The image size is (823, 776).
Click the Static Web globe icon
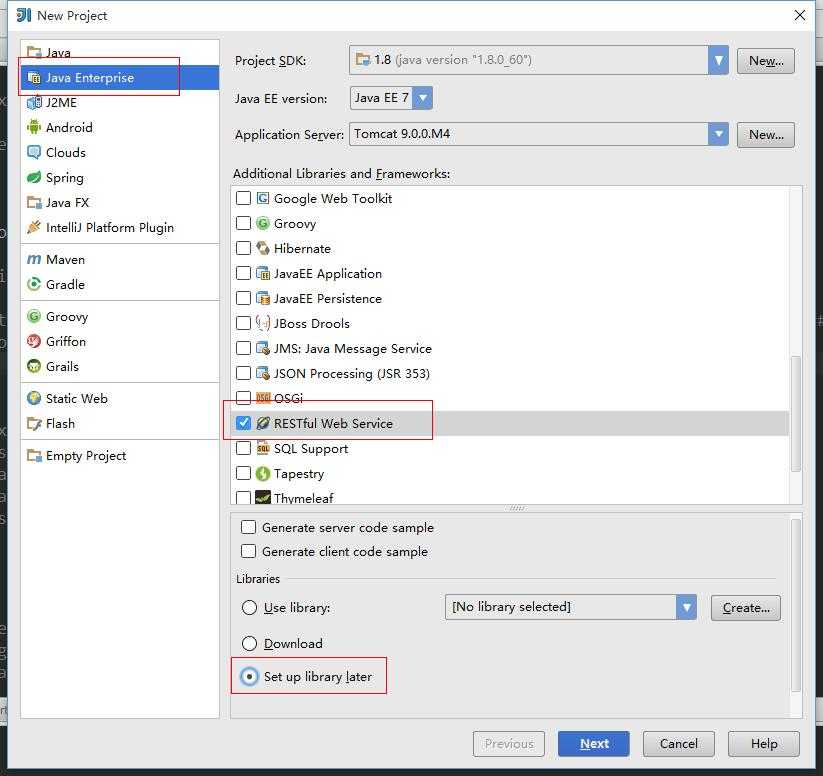point(34,398)
